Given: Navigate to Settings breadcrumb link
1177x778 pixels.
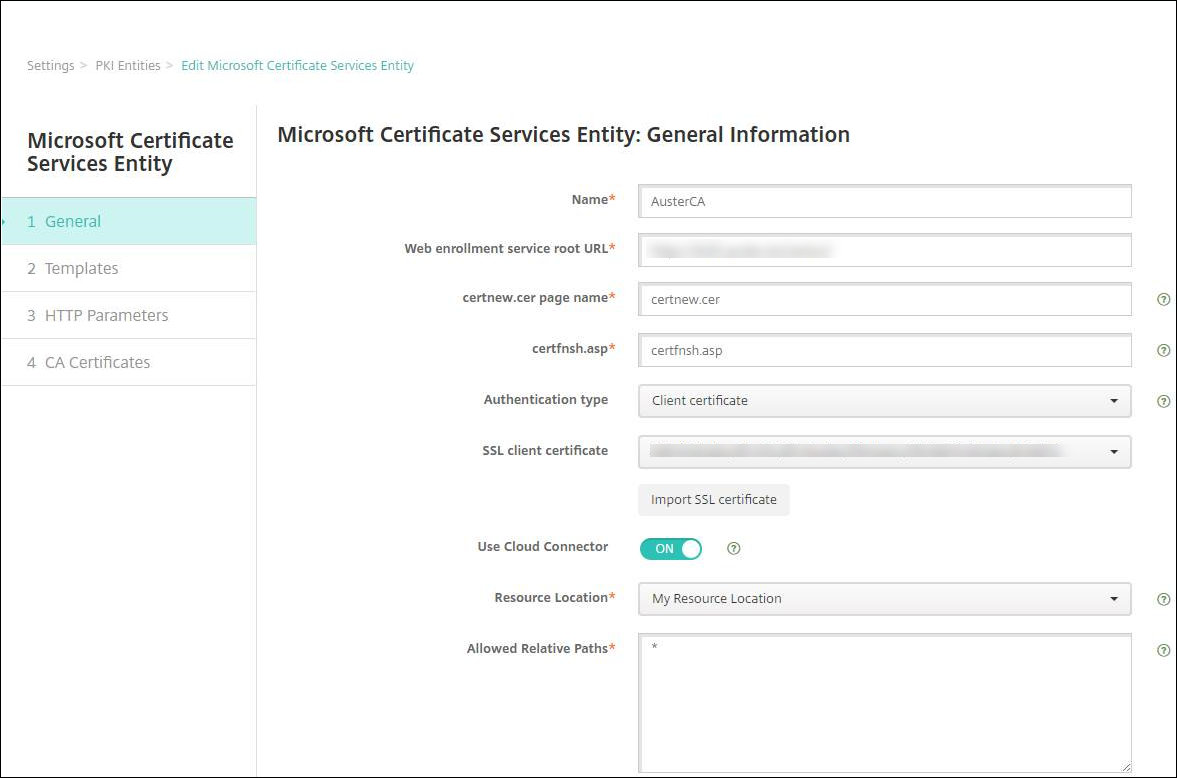Looking at the screenshot, I should [x=50, y=66].
